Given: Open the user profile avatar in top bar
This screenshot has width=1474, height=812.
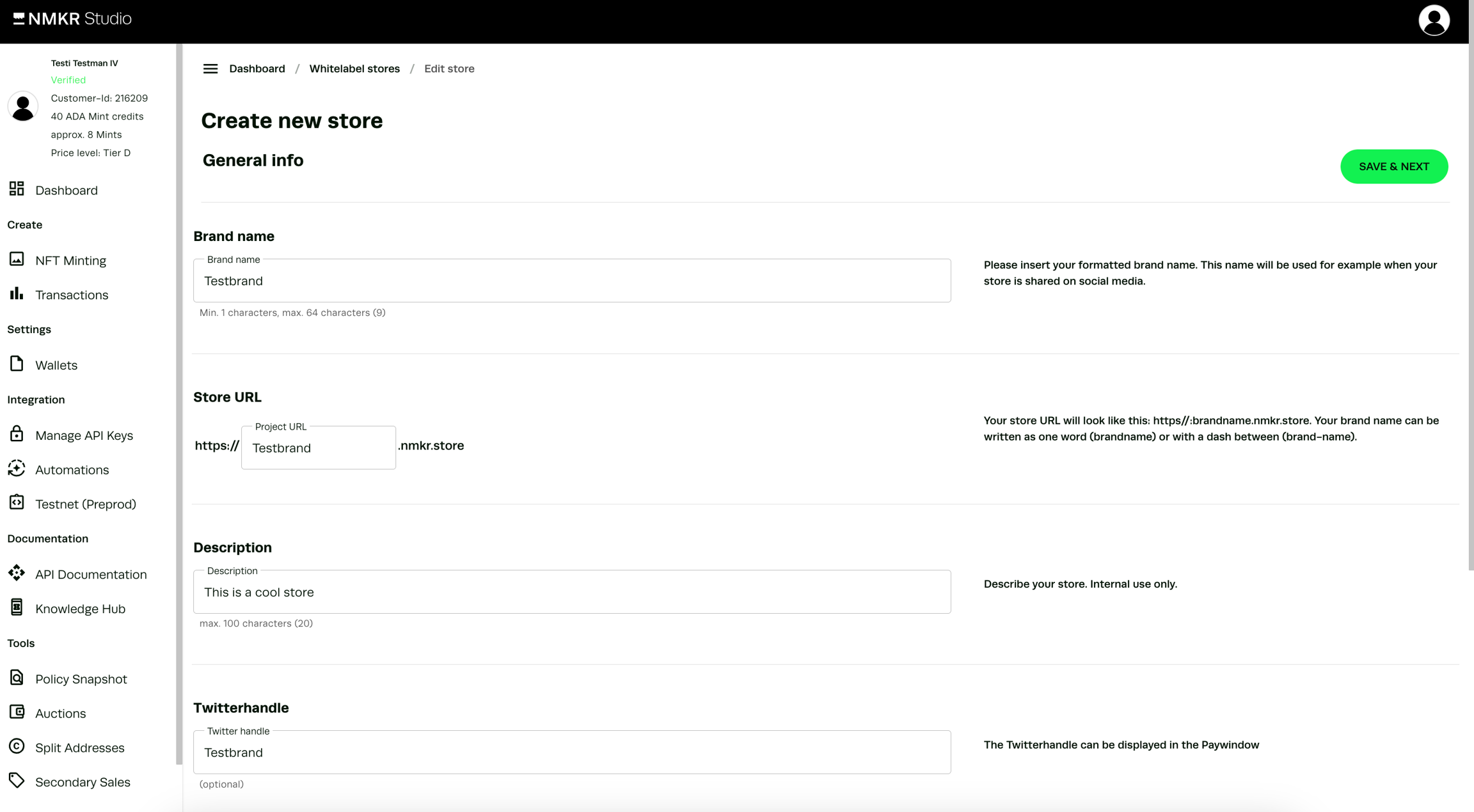Looking at the screenshot, I should 1433,20.
